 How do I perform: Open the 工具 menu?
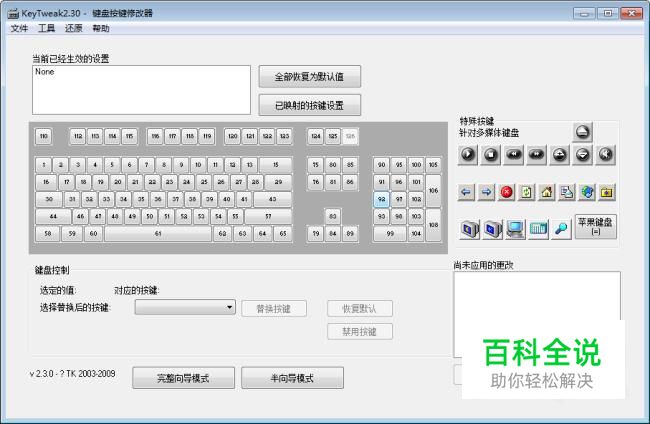click(46, 28)
